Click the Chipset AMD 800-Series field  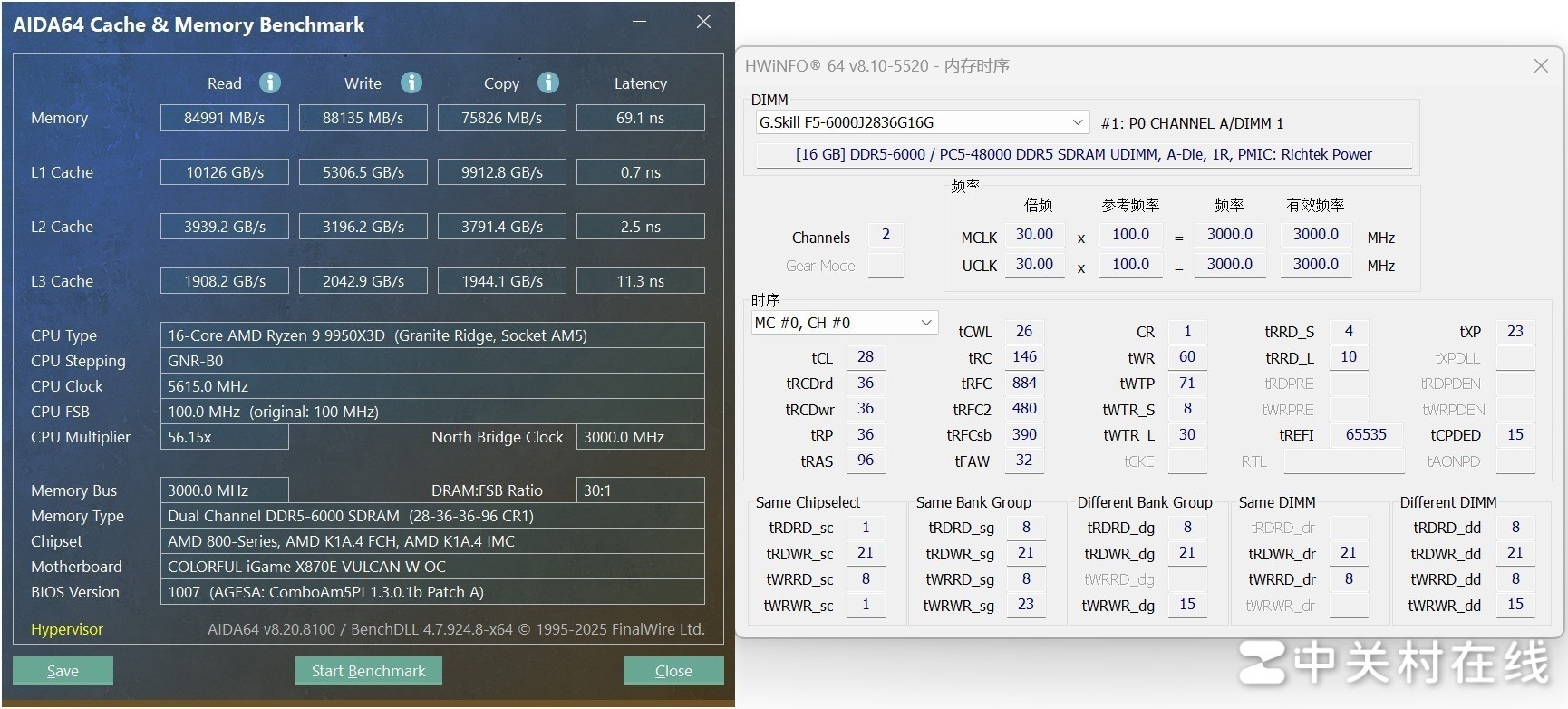pyautogui.click(x=432, y=541)
